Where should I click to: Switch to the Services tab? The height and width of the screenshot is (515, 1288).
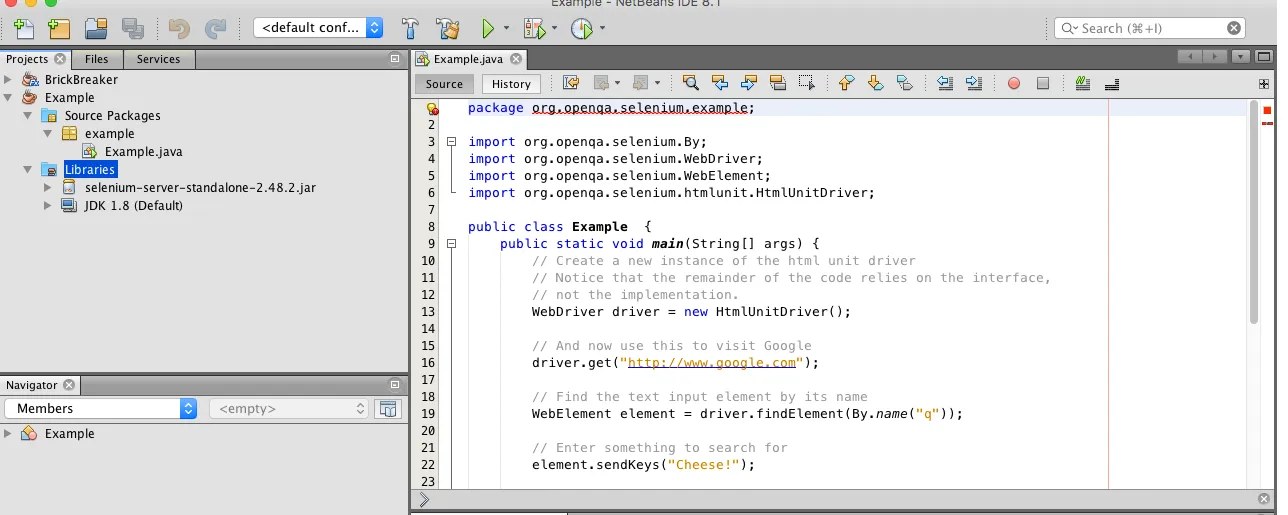[x=158, y=59]
